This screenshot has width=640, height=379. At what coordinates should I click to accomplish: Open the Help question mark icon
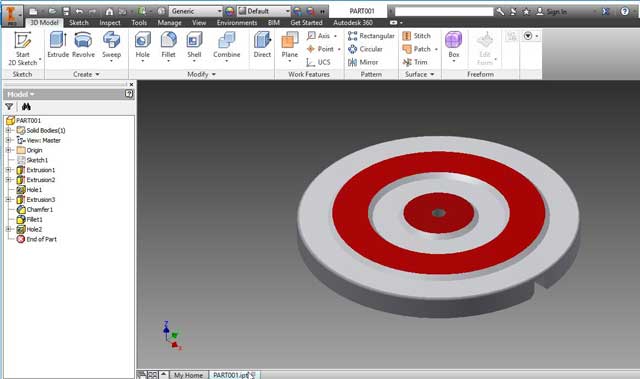[624, 11]
